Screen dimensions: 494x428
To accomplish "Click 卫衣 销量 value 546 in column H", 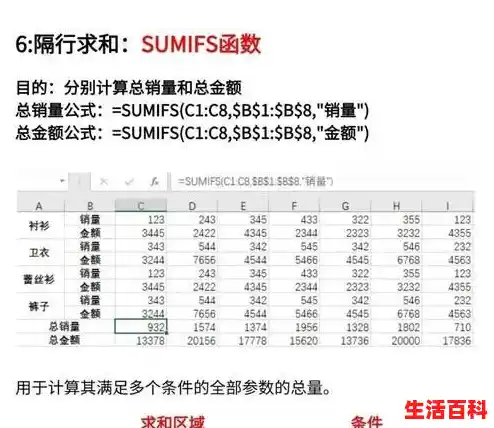I will (x=396, y=246).
